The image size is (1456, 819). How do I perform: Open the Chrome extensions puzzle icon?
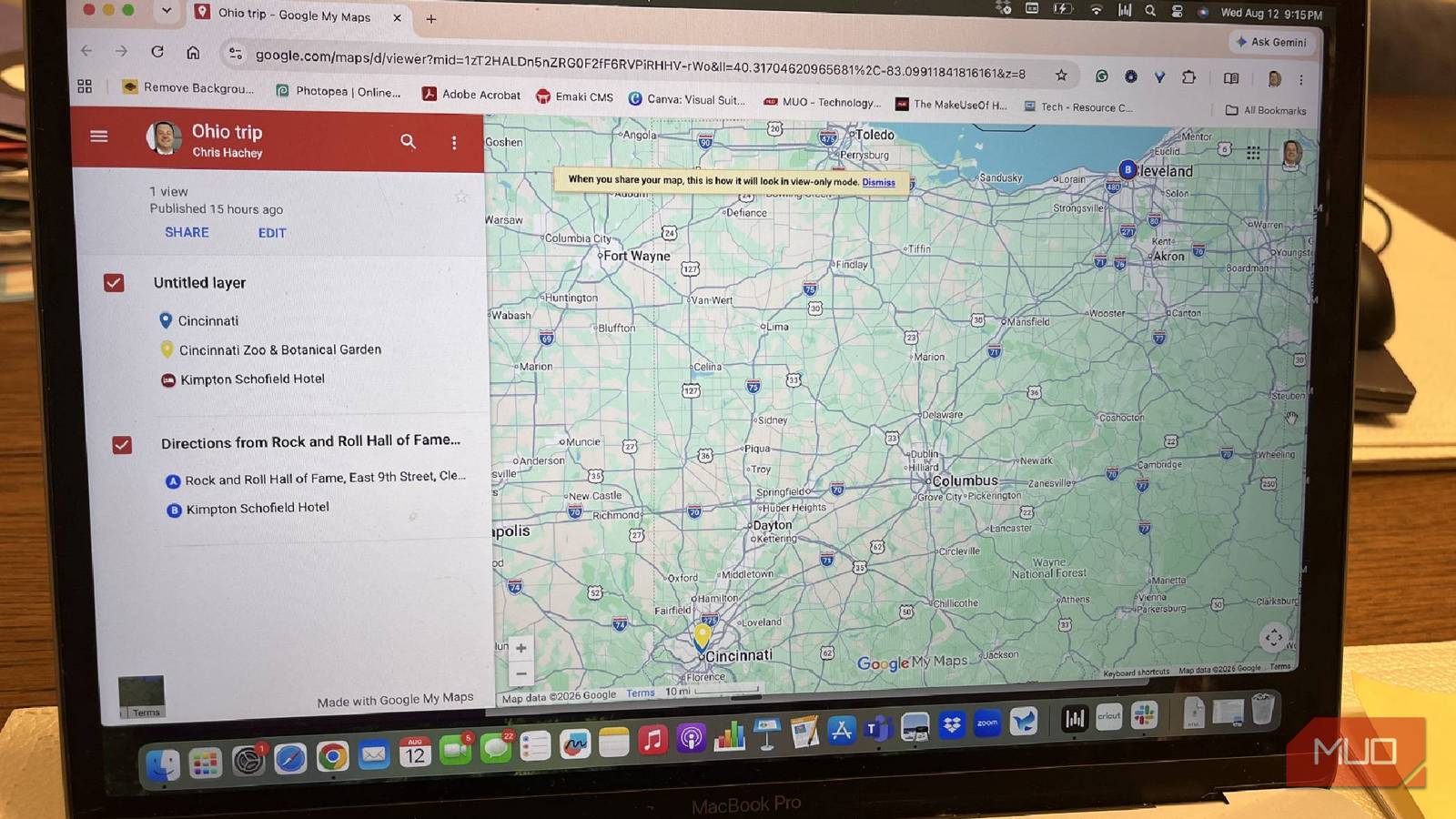[1188, 77]
